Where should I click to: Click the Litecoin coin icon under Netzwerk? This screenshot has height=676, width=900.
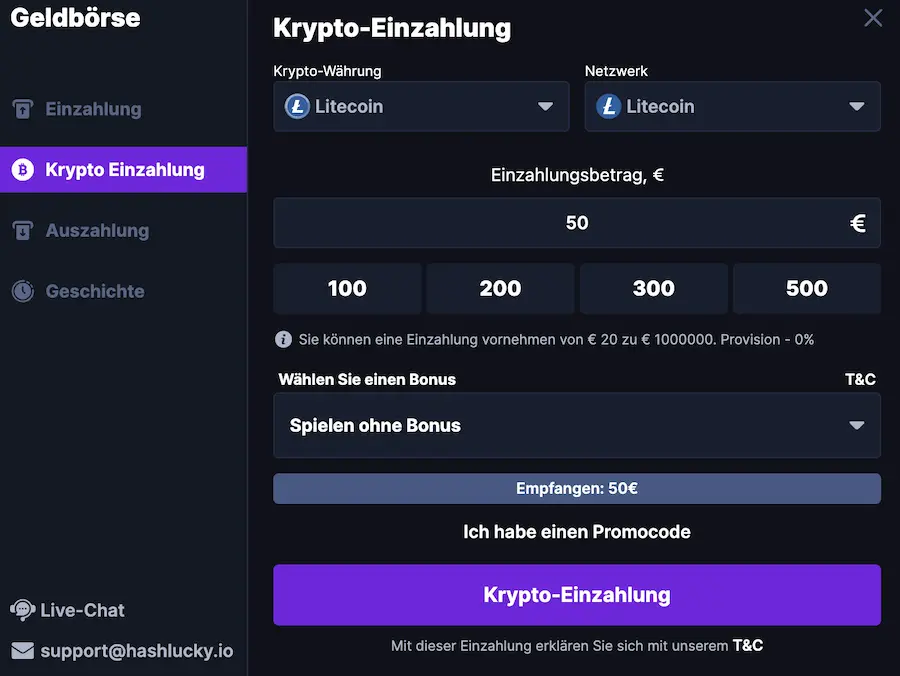tap(607, 107)
